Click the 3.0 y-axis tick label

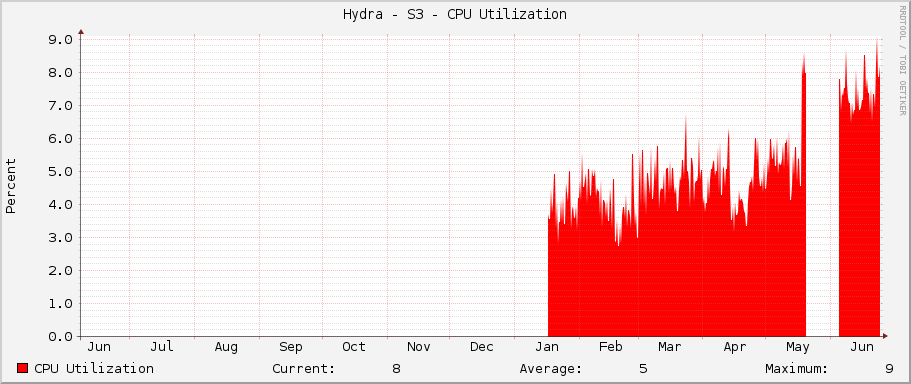coord(60,238)
